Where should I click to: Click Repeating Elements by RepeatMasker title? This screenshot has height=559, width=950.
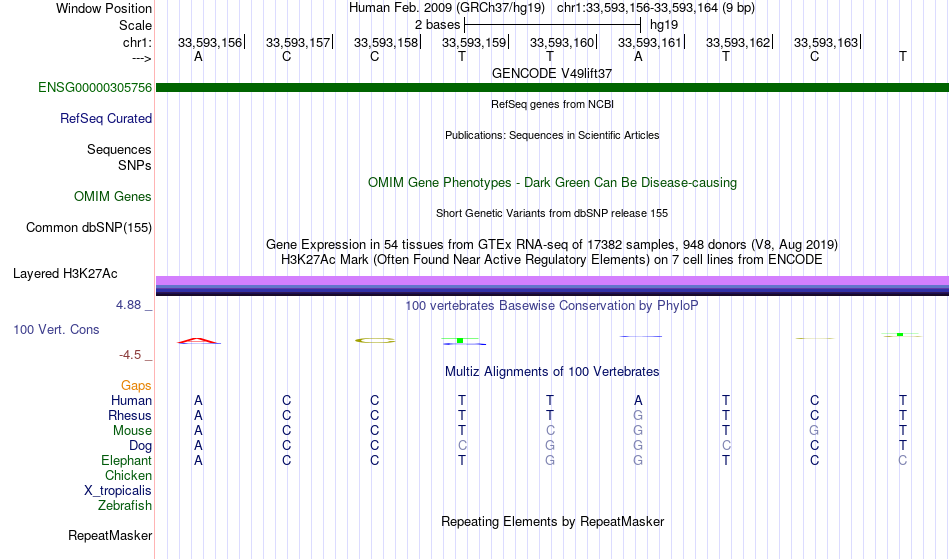pyautogui.click(x=552, y=521)
